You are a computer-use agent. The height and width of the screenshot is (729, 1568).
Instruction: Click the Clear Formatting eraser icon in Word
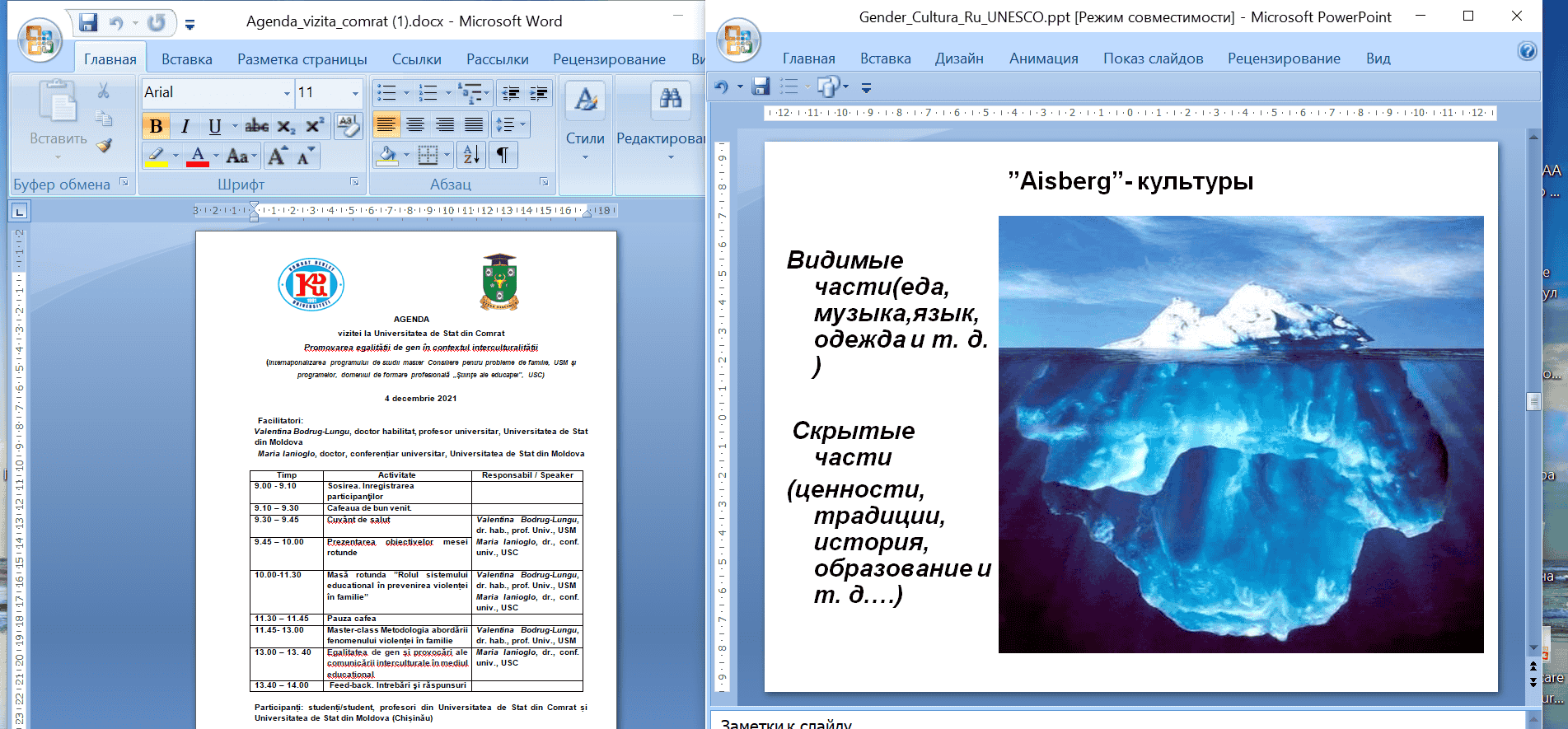pyautogui.click(x=348, y=125)
